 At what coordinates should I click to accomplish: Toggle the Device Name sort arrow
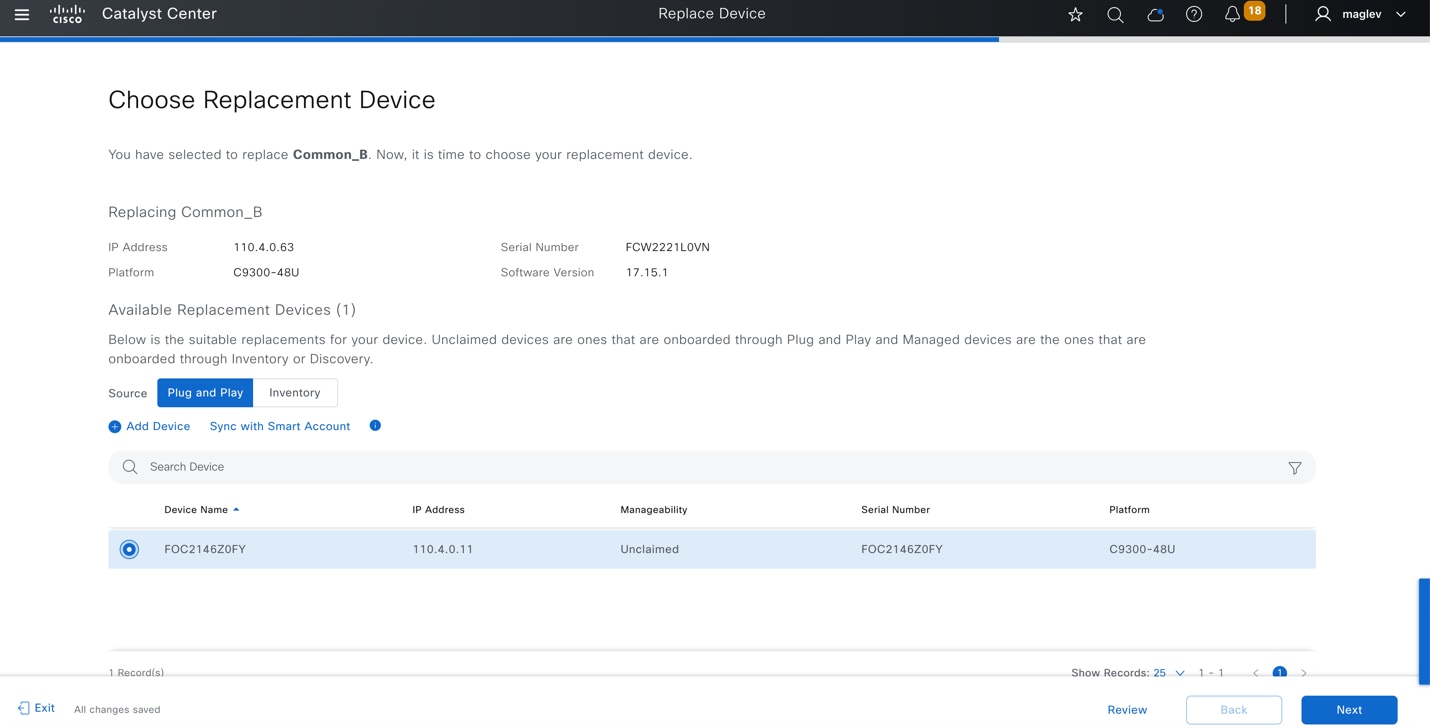pos(237,508)
